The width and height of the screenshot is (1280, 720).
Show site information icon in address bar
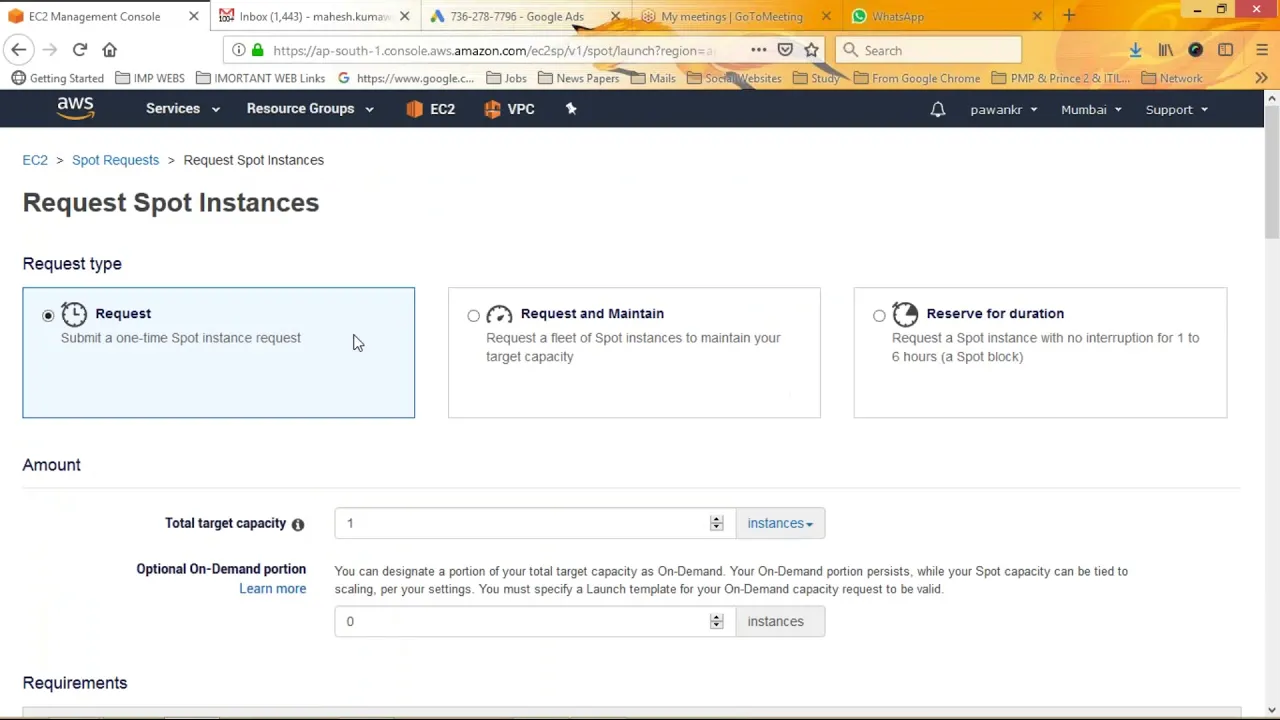click(x=238, y=50)
